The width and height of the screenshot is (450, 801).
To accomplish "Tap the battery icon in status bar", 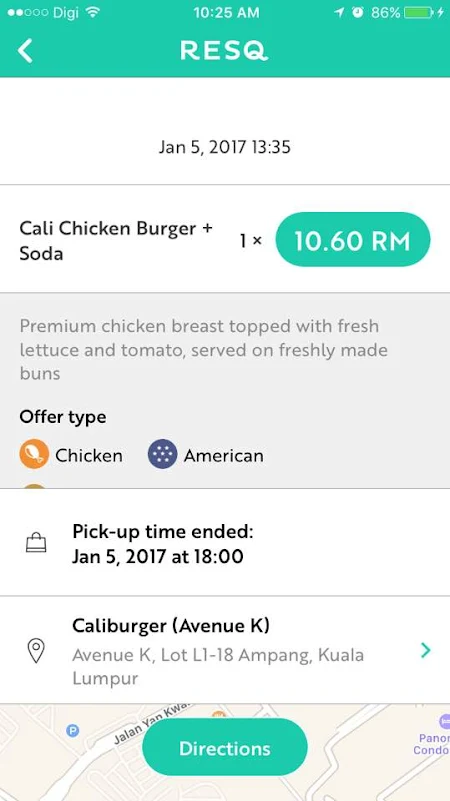I will pos(418,13).
